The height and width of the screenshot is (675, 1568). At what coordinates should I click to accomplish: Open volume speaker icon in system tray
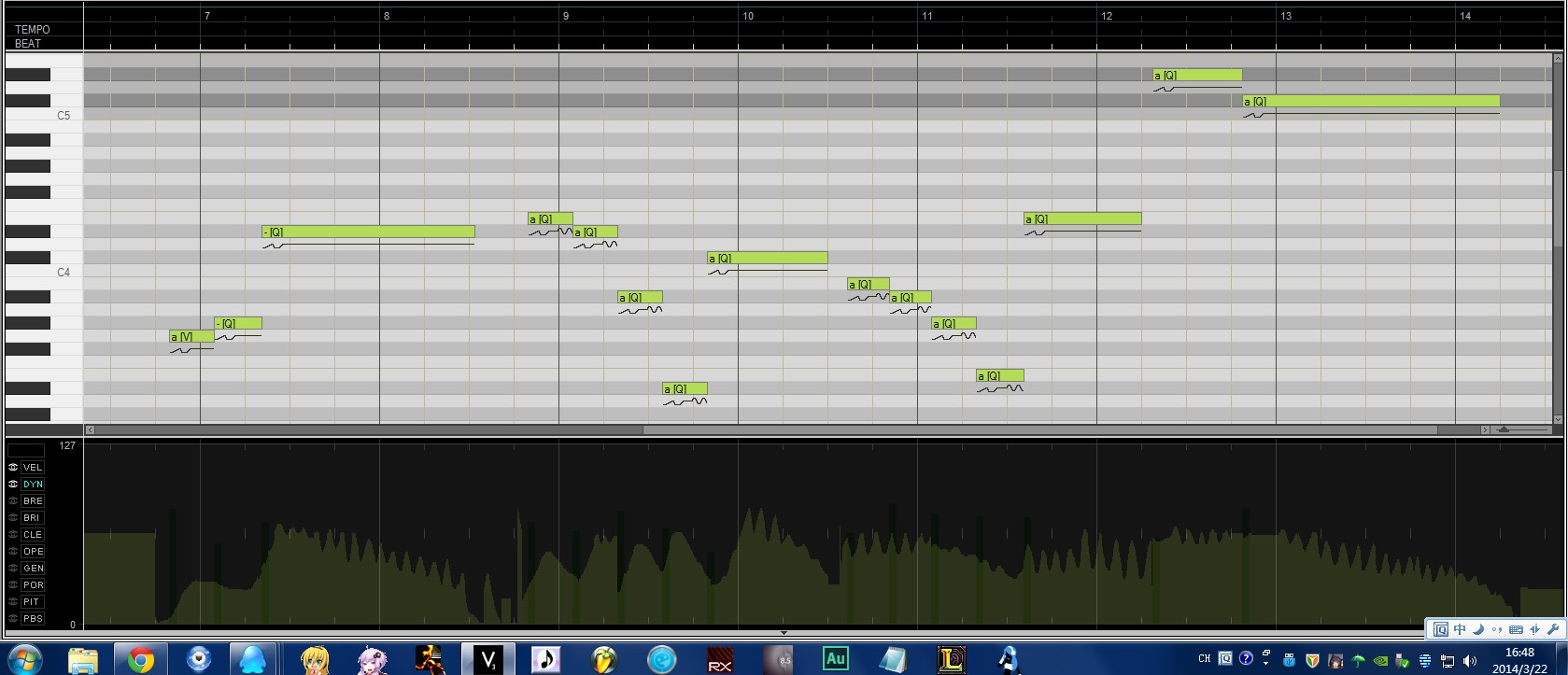point(1470,661)
